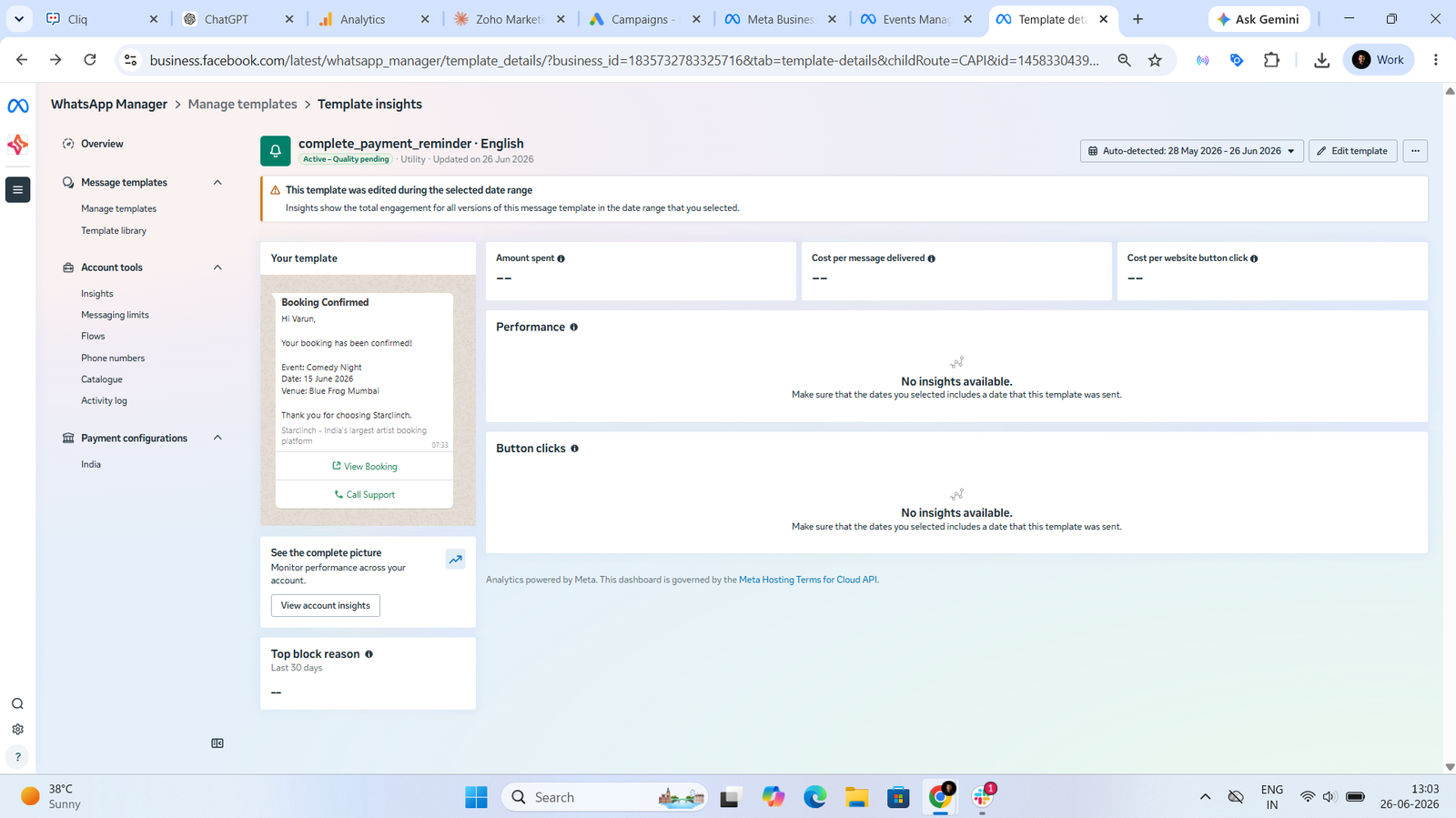Open the help question mark icon
The height and width of the screenshot is (818, 1456).
(17, 757)
